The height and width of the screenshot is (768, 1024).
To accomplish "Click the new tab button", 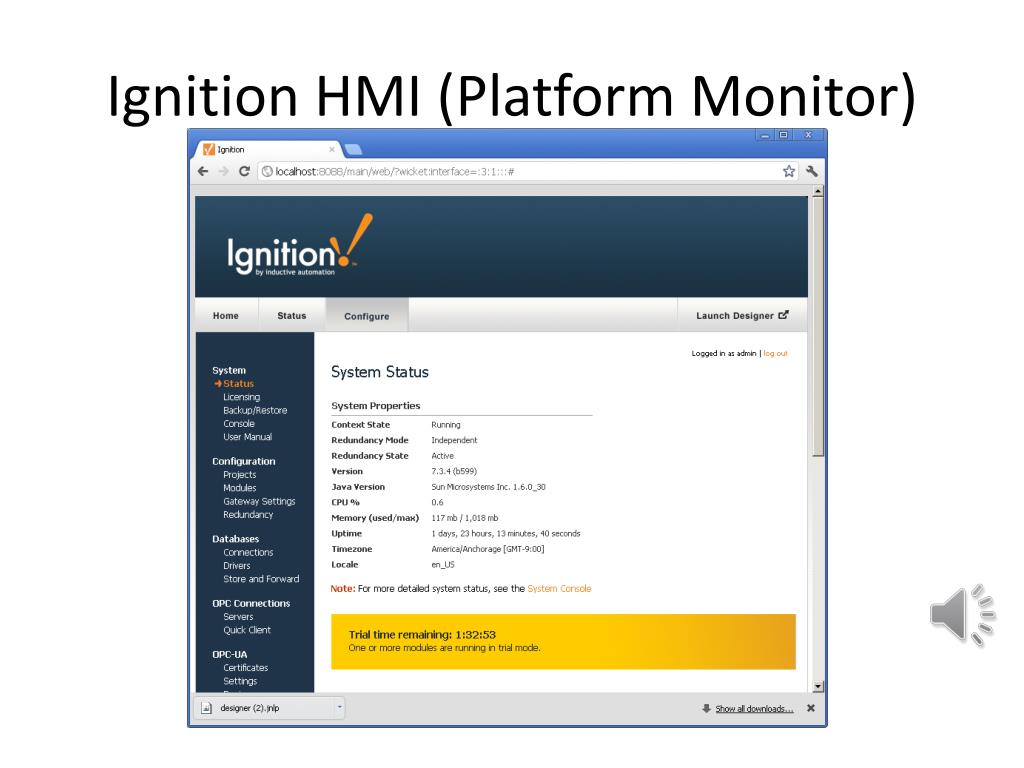I will [353, 150].
